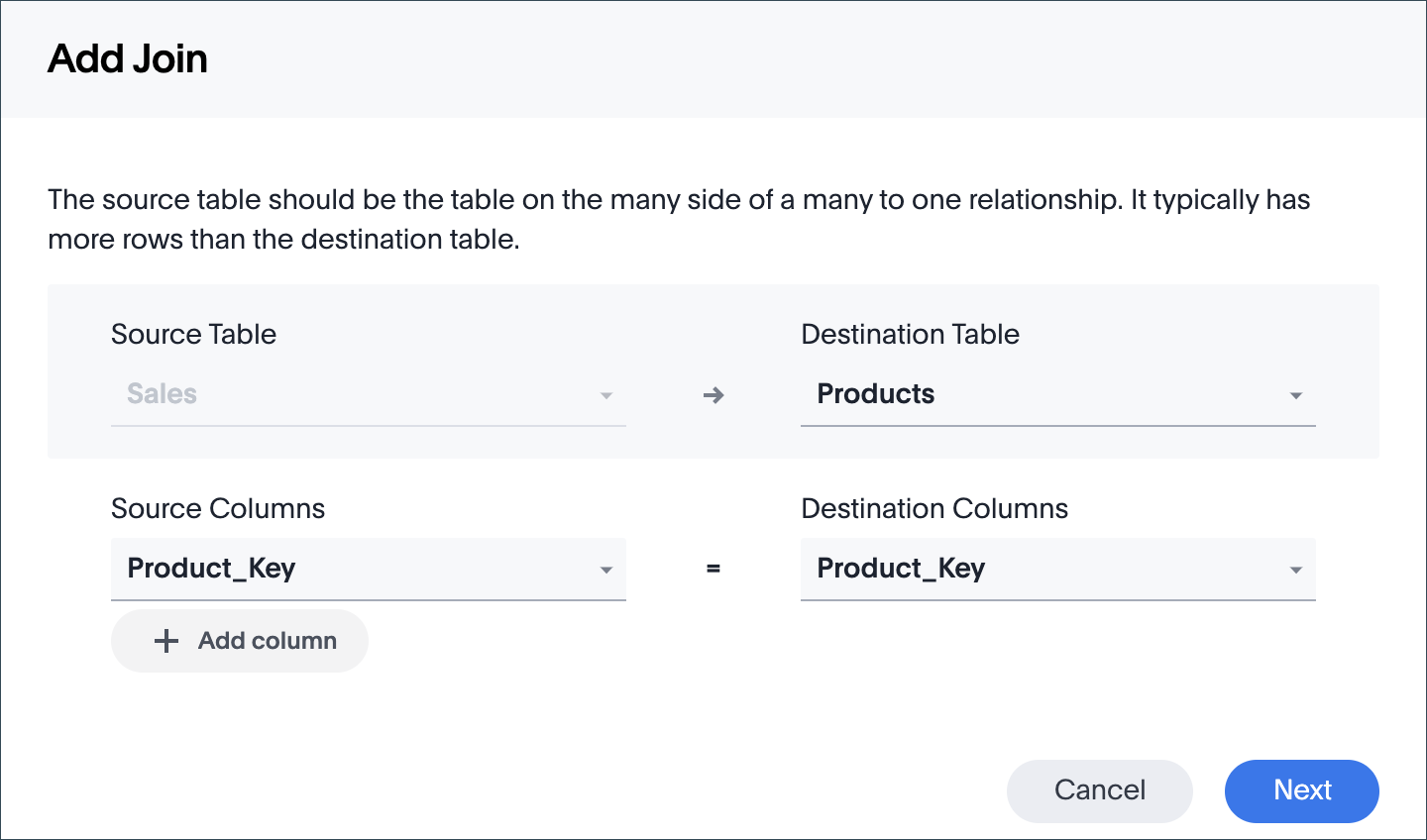Click the chevron on the Sales field
The image size is (1427, 840).
coord(606,394)
